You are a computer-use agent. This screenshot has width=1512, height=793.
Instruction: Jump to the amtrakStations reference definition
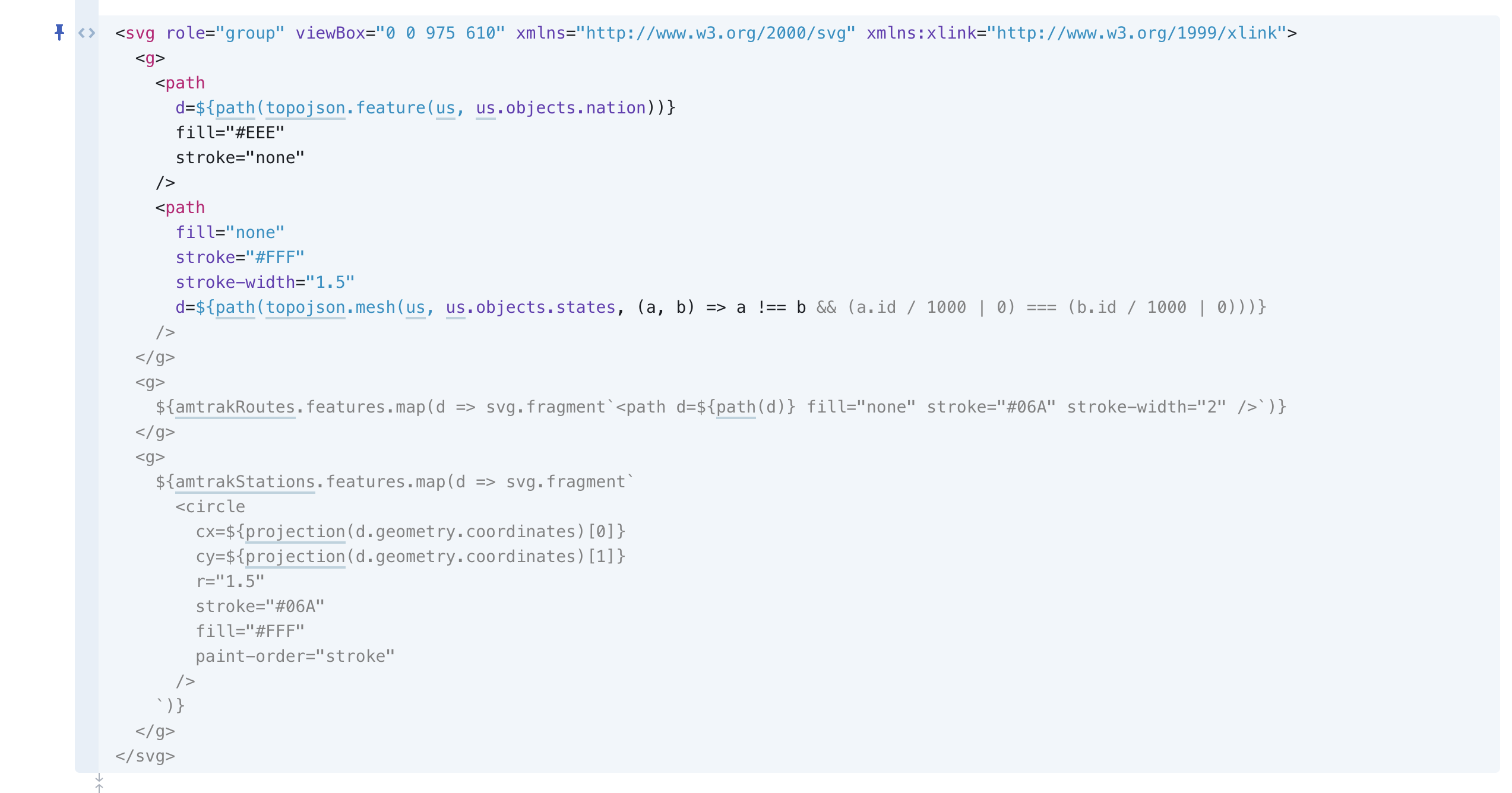pos(245,482)
